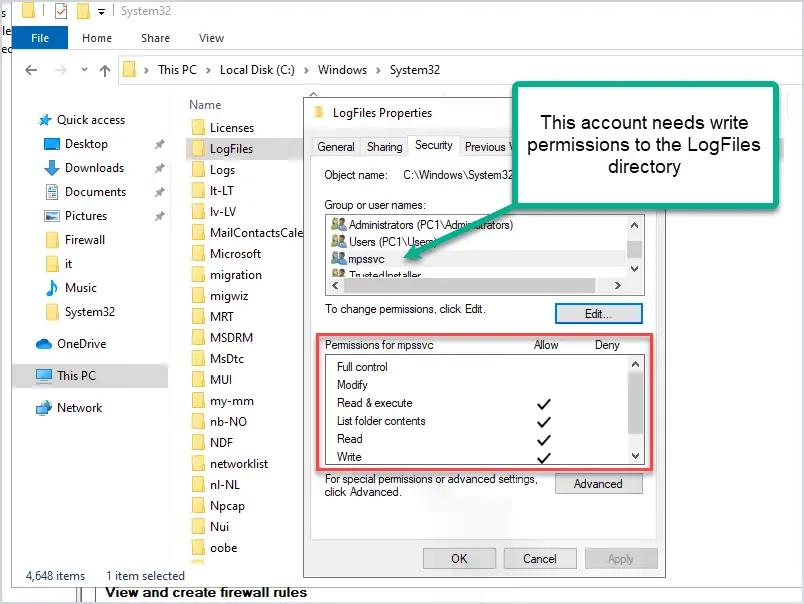Screen dimensions: 804x604
Task: Select the MRT folder icon
Action: (x=197, y=316)
